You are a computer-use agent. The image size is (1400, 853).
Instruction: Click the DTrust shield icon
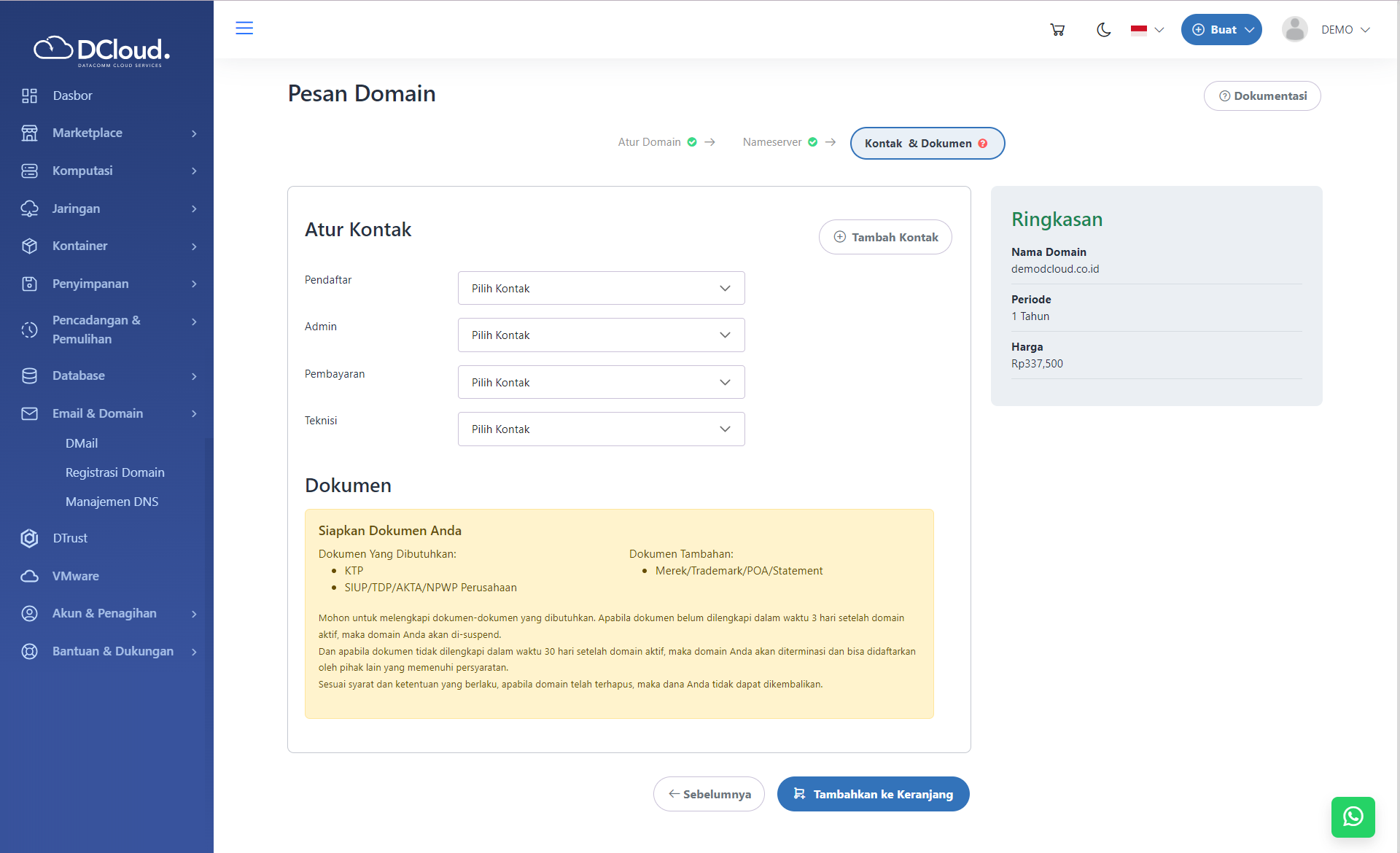29,538
